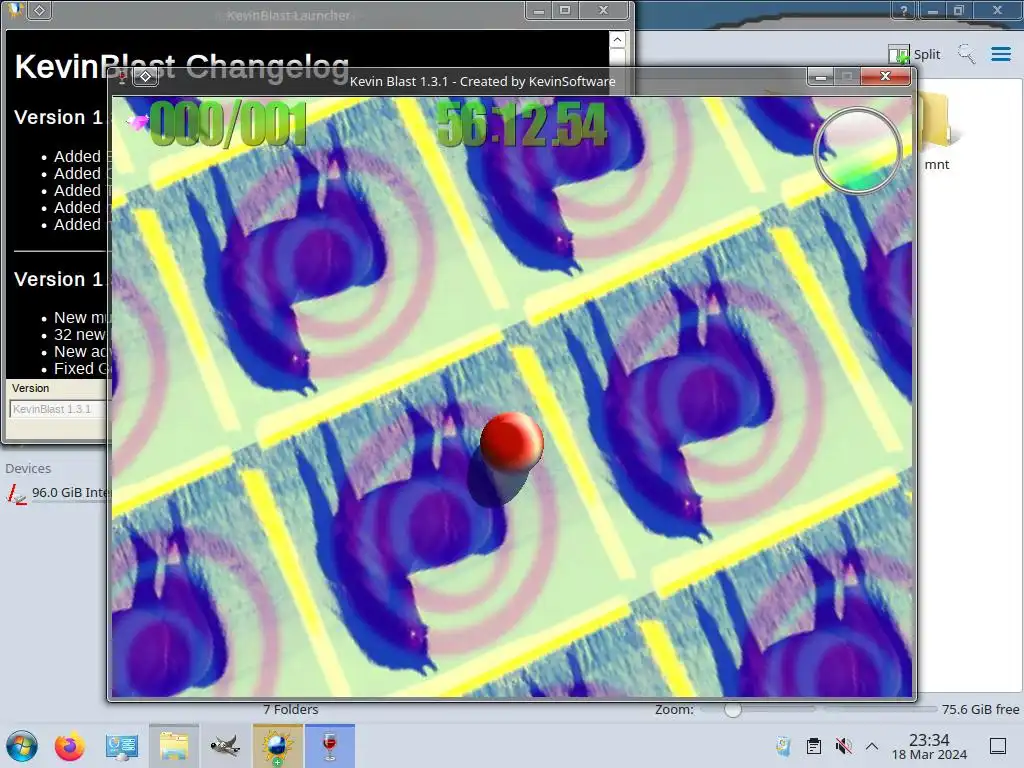1024x768 pixels.
Task: Maximize the KevinBlast Launcher window
Action: point(565,10)
